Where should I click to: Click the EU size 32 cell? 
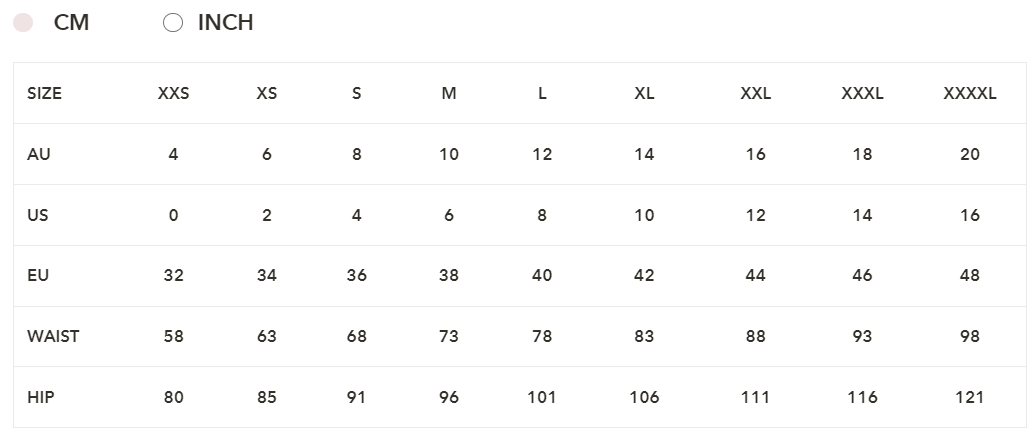173,276
